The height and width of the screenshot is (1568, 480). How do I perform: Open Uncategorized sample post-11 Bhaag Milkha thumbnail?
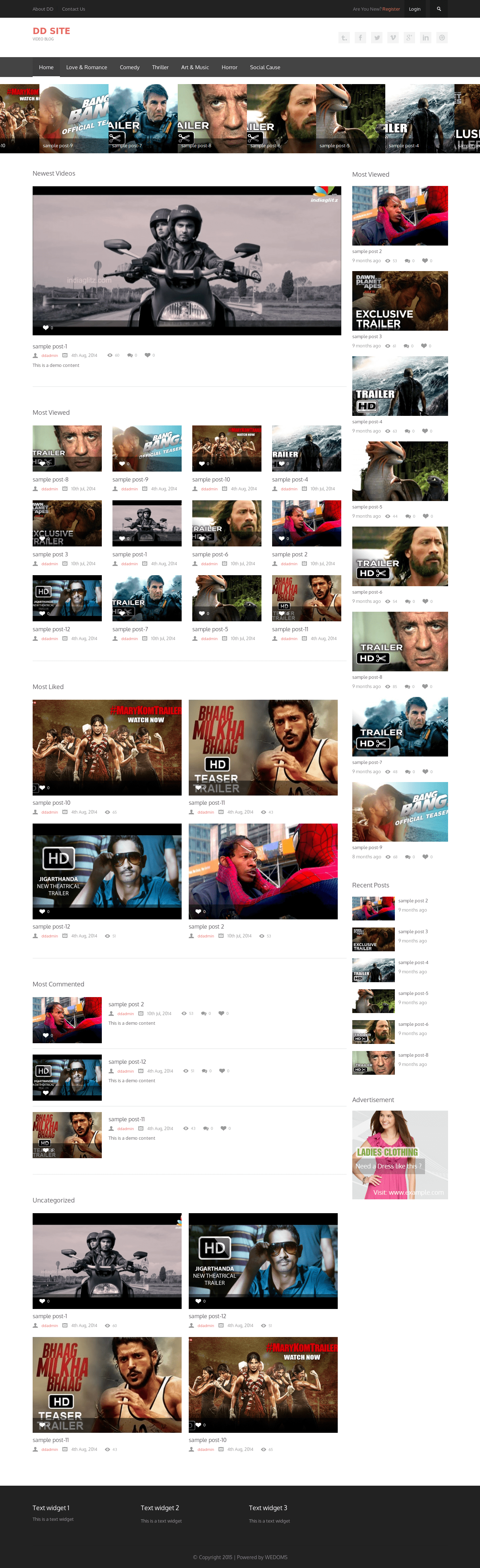(x=107, y=1385)
